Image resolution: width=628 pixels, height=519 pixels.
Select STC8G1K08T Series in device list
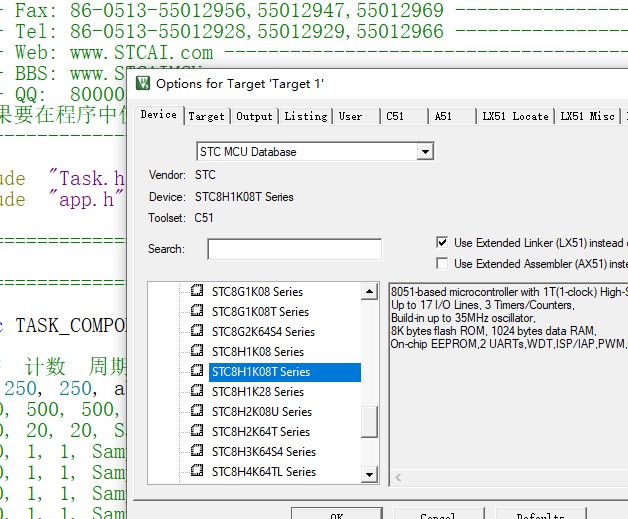pos(260,312)
